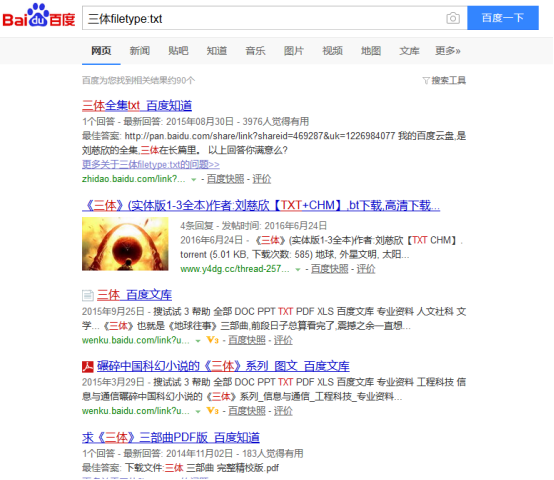This screenshot has height=480, width=554.
Task: Click the PDF icon beside 碾碎中国科幻小说
Action: pos(88,367)
